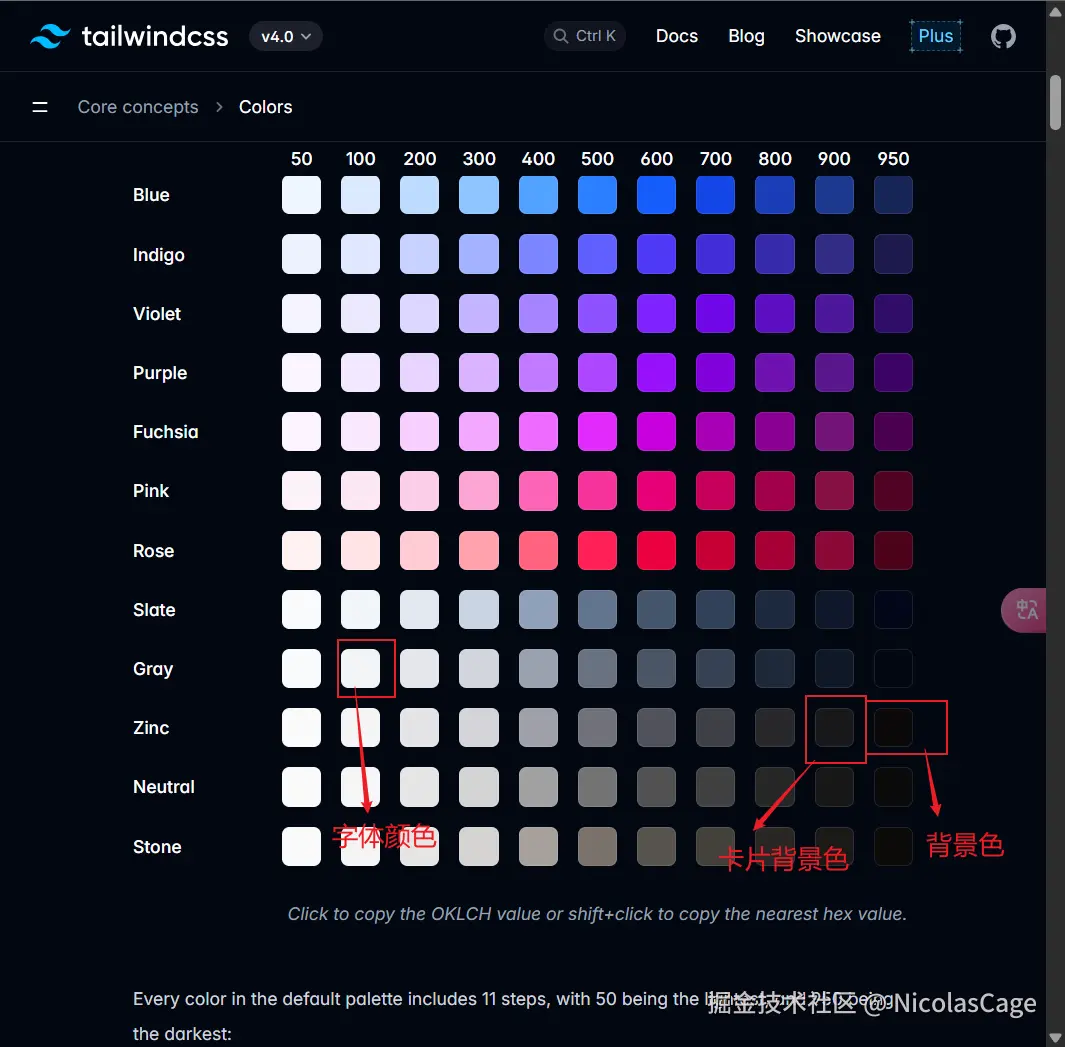The image size is (1065, 1047).
Task: Open the hamburger navigation menu
Action: (40, 107)
